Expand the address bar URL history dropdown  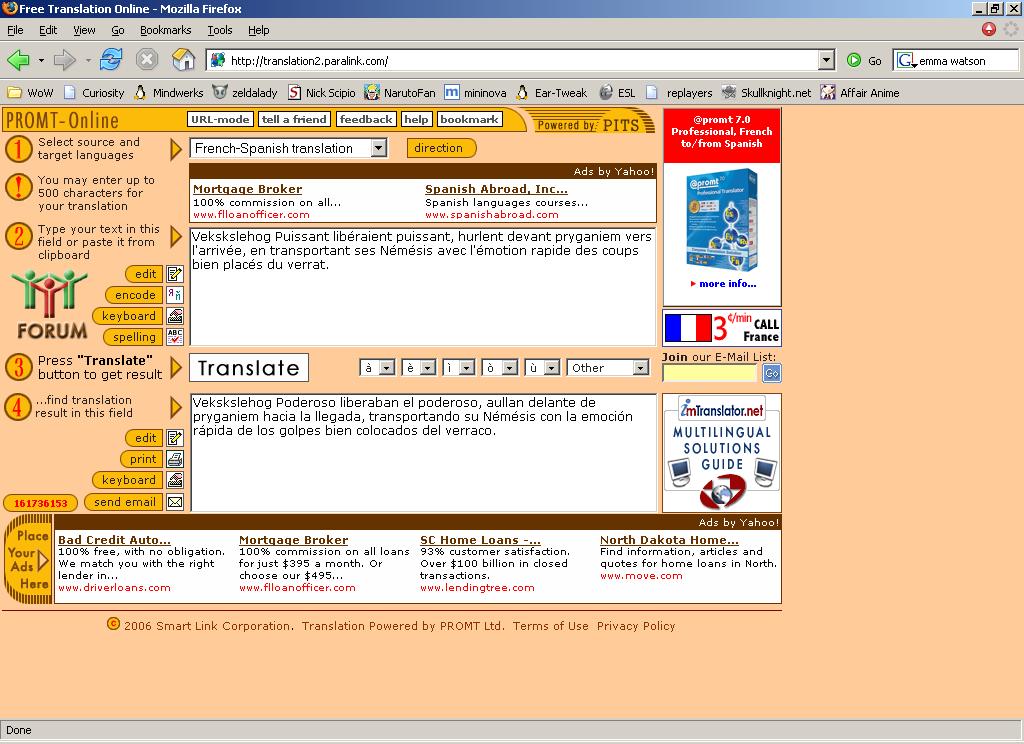(826, 60)
